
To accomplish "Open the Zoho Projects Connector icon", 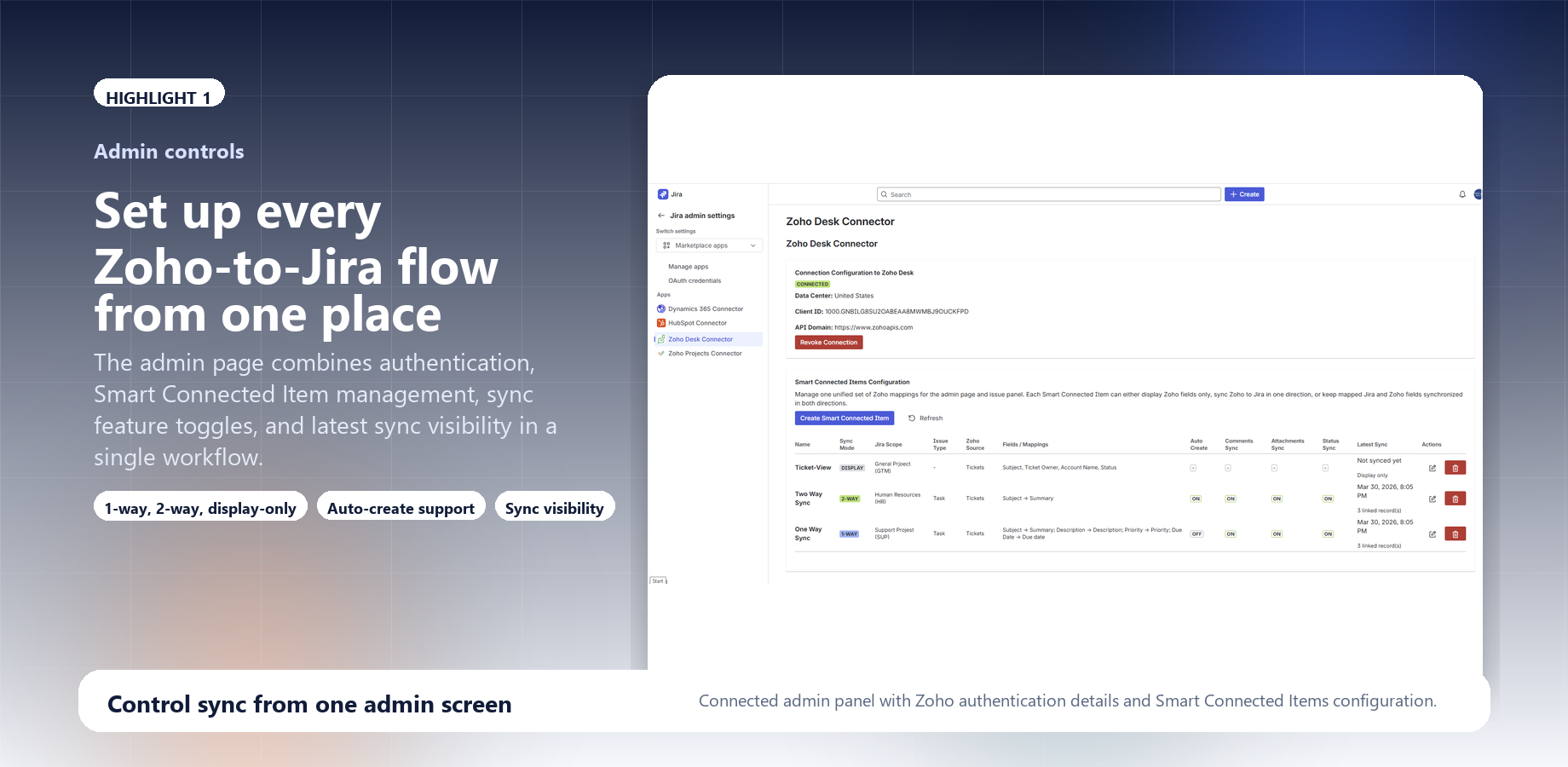I will pos(660,354).
